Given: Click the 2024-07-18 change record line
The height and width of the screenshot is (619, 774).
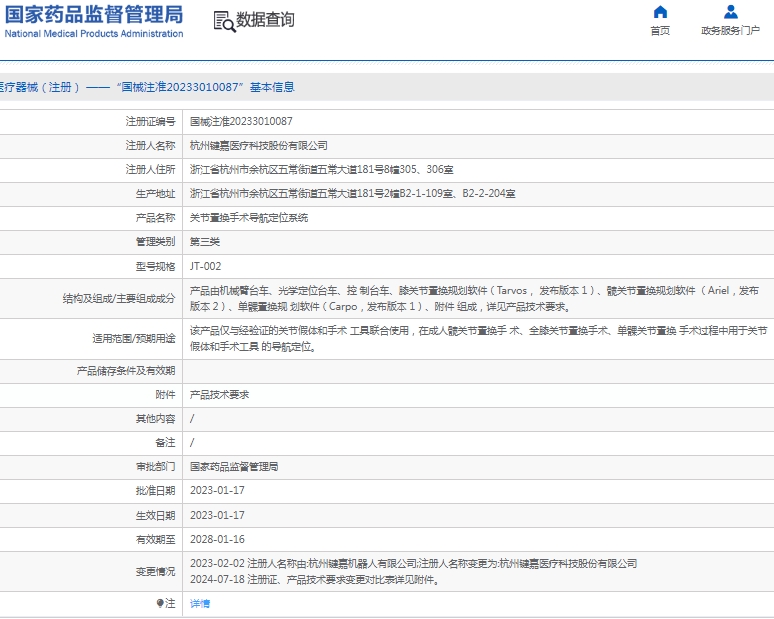Looking at the screenshot, I should tap(314, 580).
